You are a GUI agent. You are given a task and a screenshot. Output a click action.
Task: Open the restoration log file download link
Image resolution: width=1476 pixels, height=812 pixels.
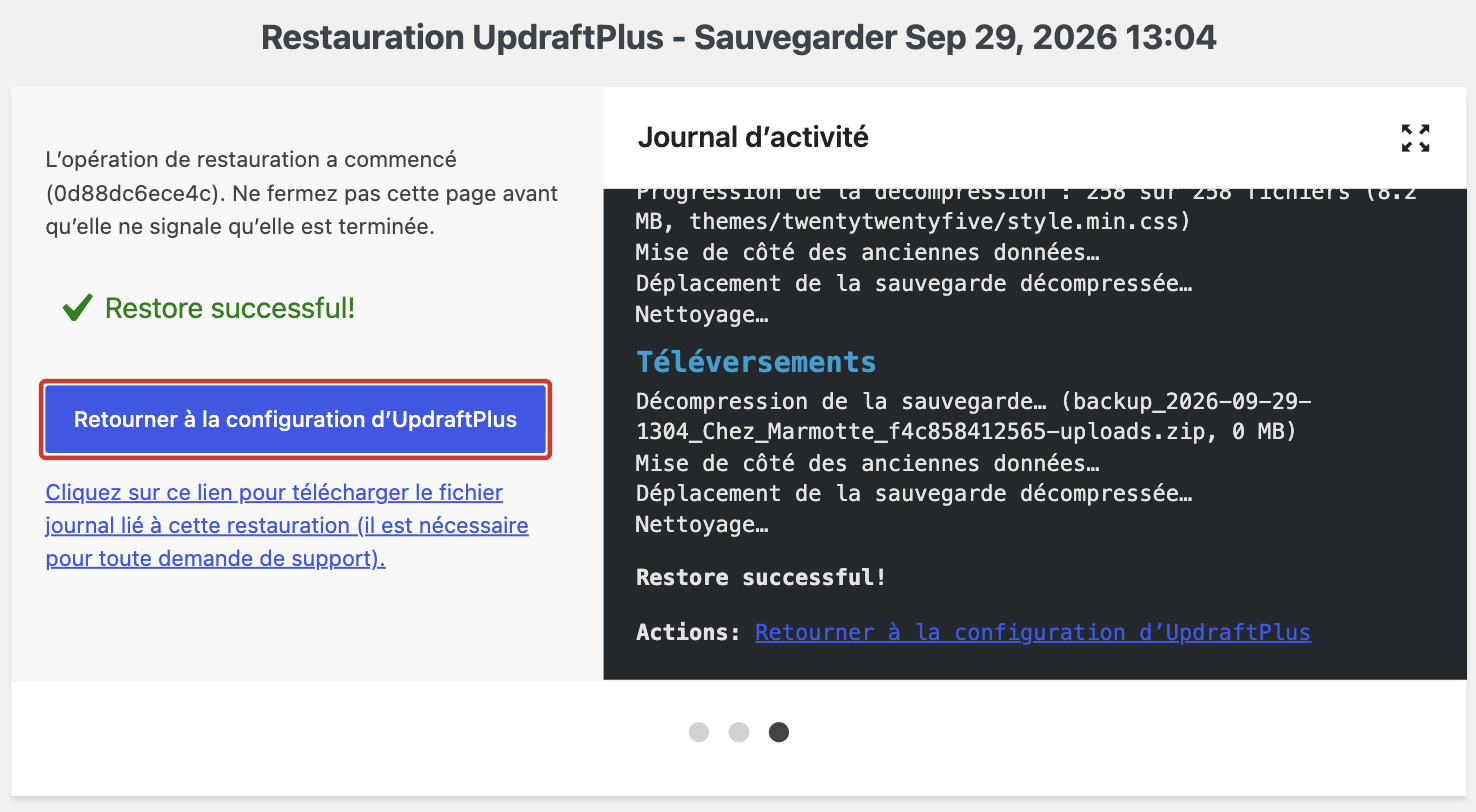pos(287,526)
